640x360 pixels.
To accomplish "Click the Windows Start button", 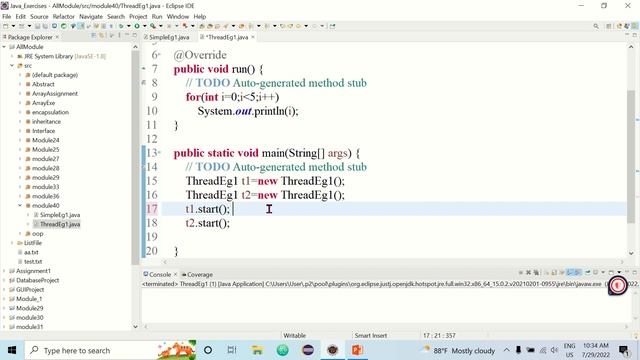I will (12, 350).
